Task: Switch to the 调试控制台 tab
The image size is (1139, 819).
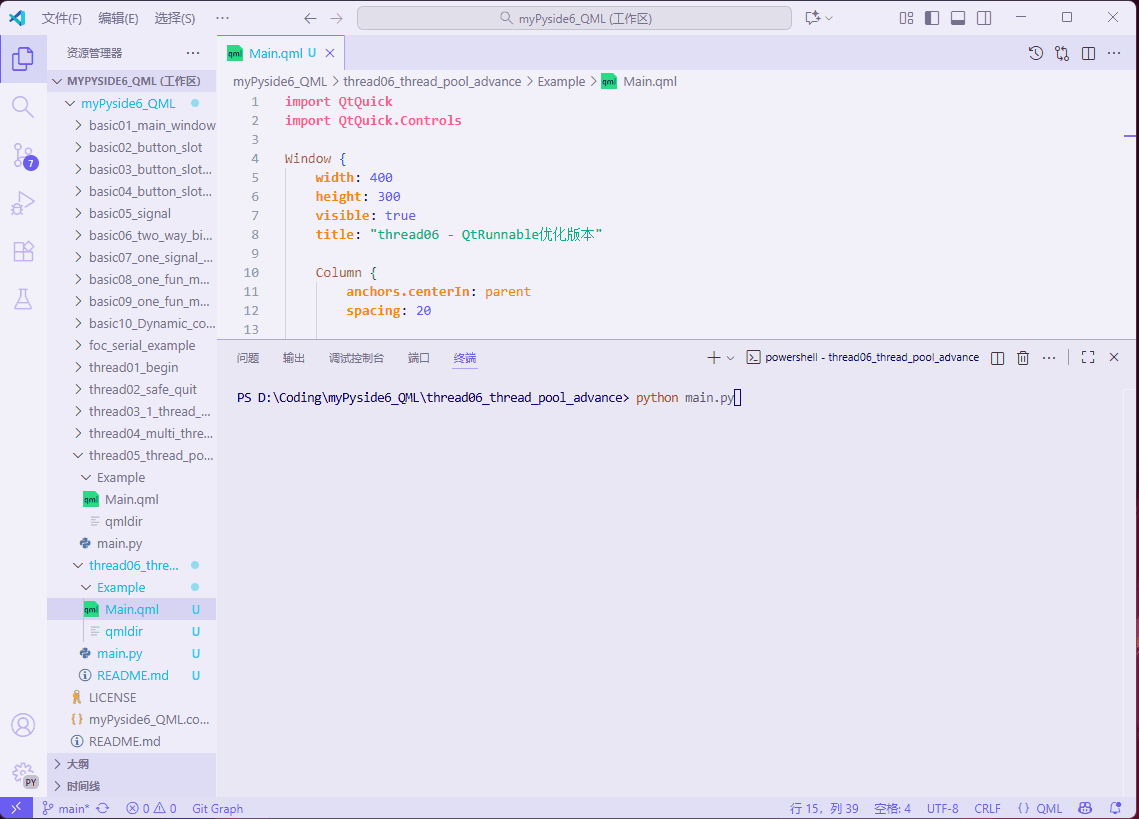Action: [355, 357]
